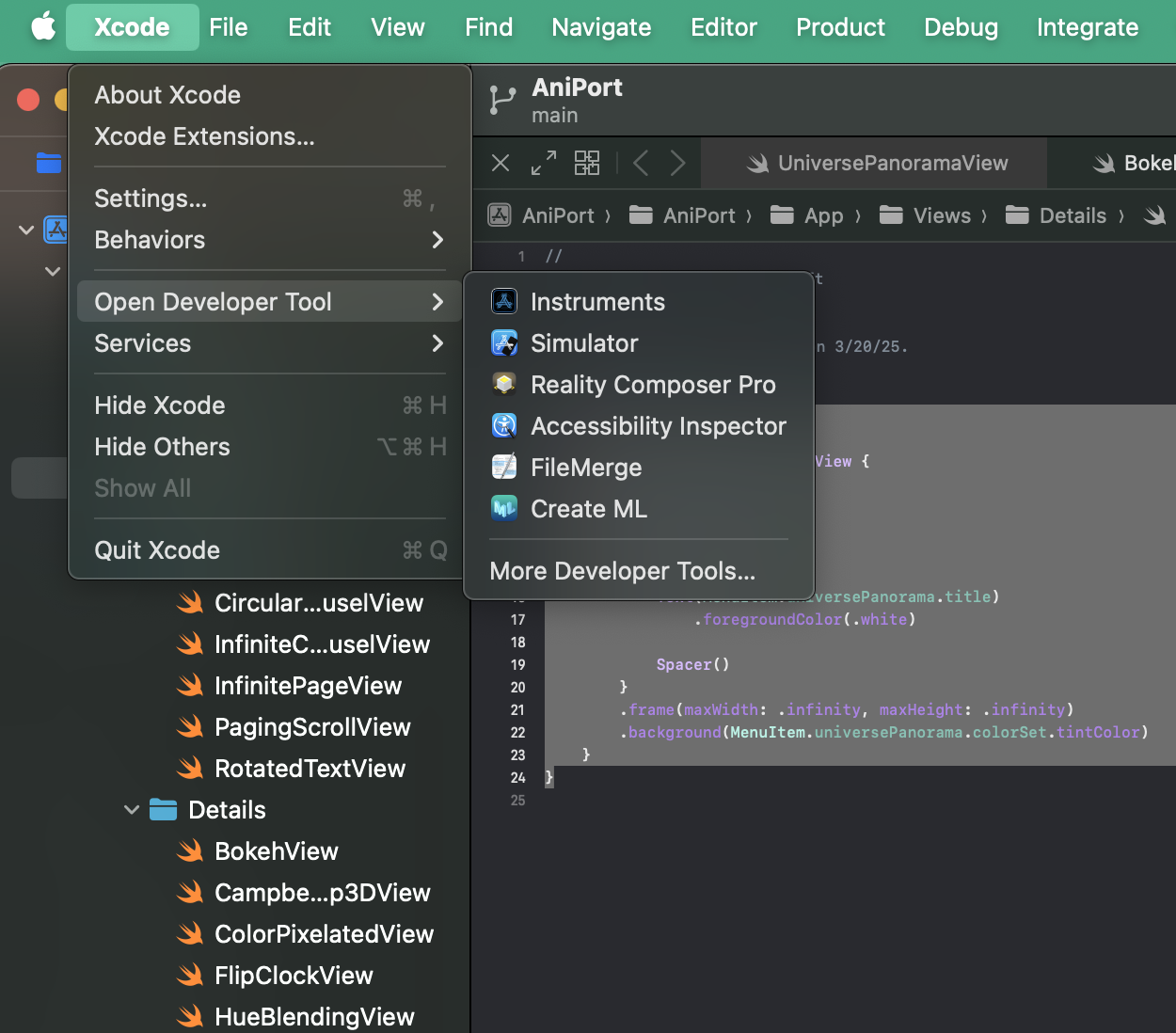Open the Find menu

489,27
